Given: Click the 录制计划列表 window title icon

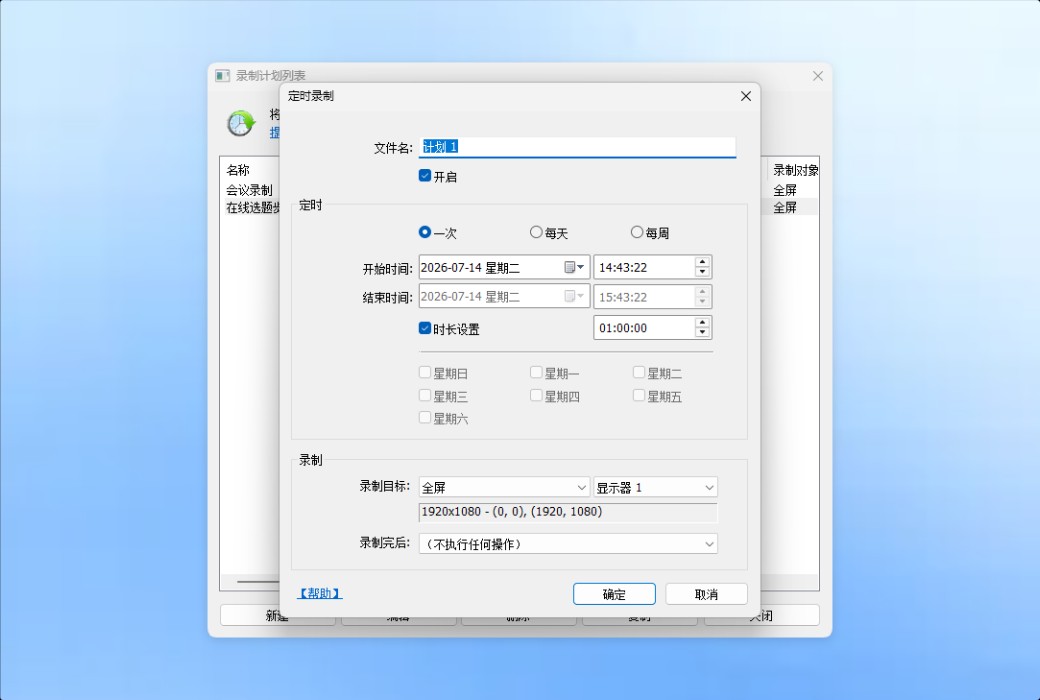Looking at the screenshot, I should click(222, 76).
